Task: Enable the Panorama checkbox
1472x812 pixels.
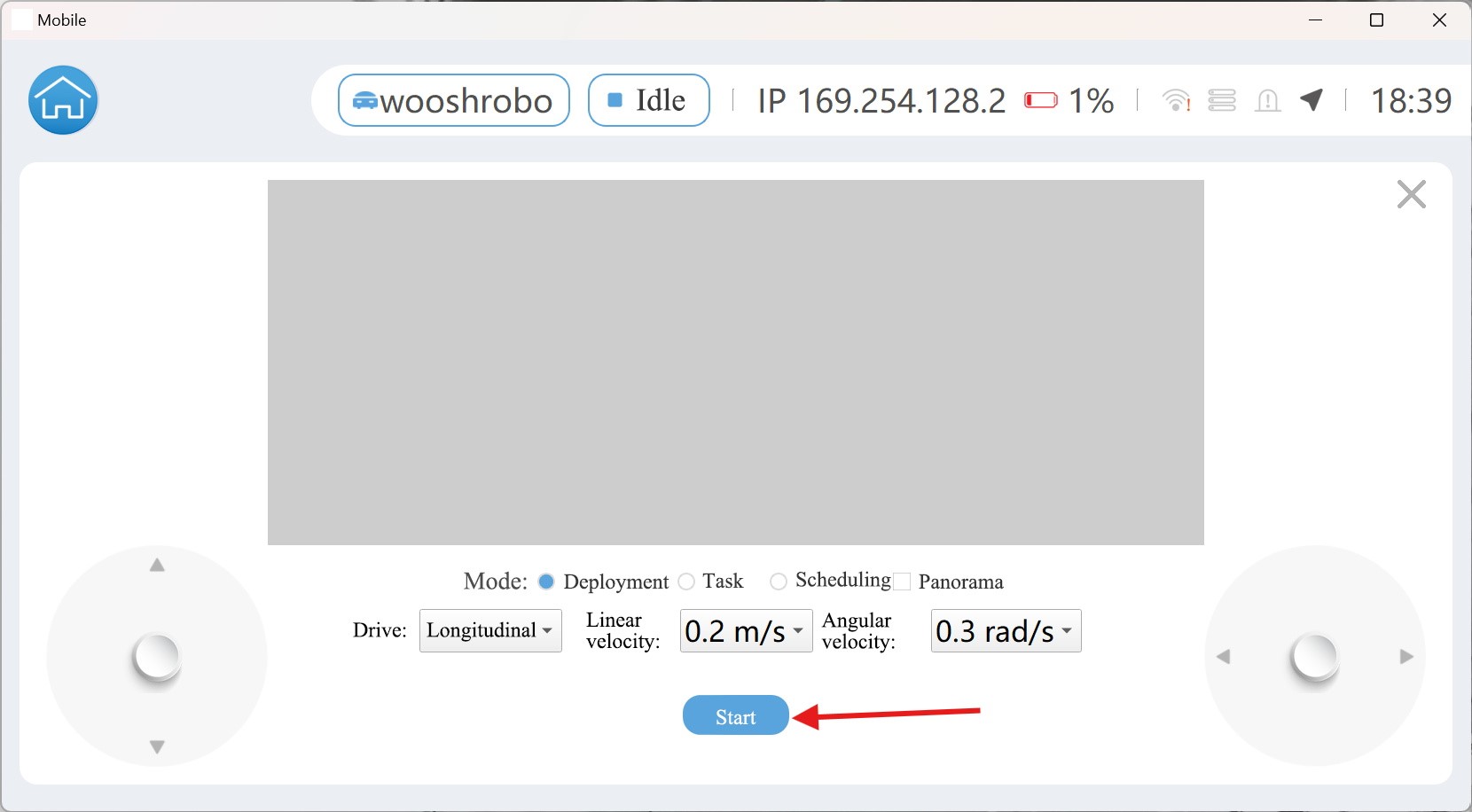Action: tap(902, 582)
